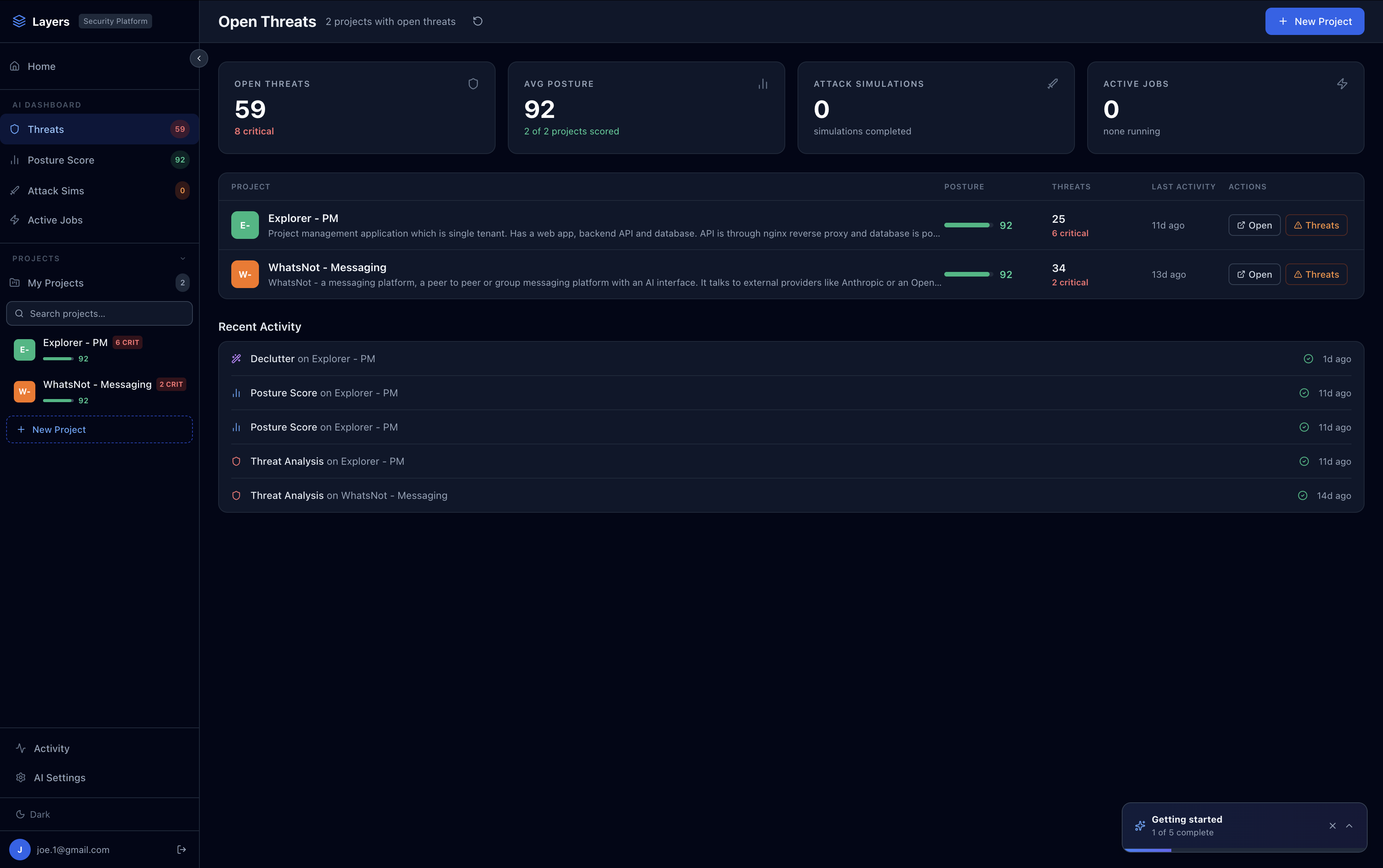The image size is (1383, 868).
Task: Click the 59 badge beside Threats
Action: click(180, 129)
